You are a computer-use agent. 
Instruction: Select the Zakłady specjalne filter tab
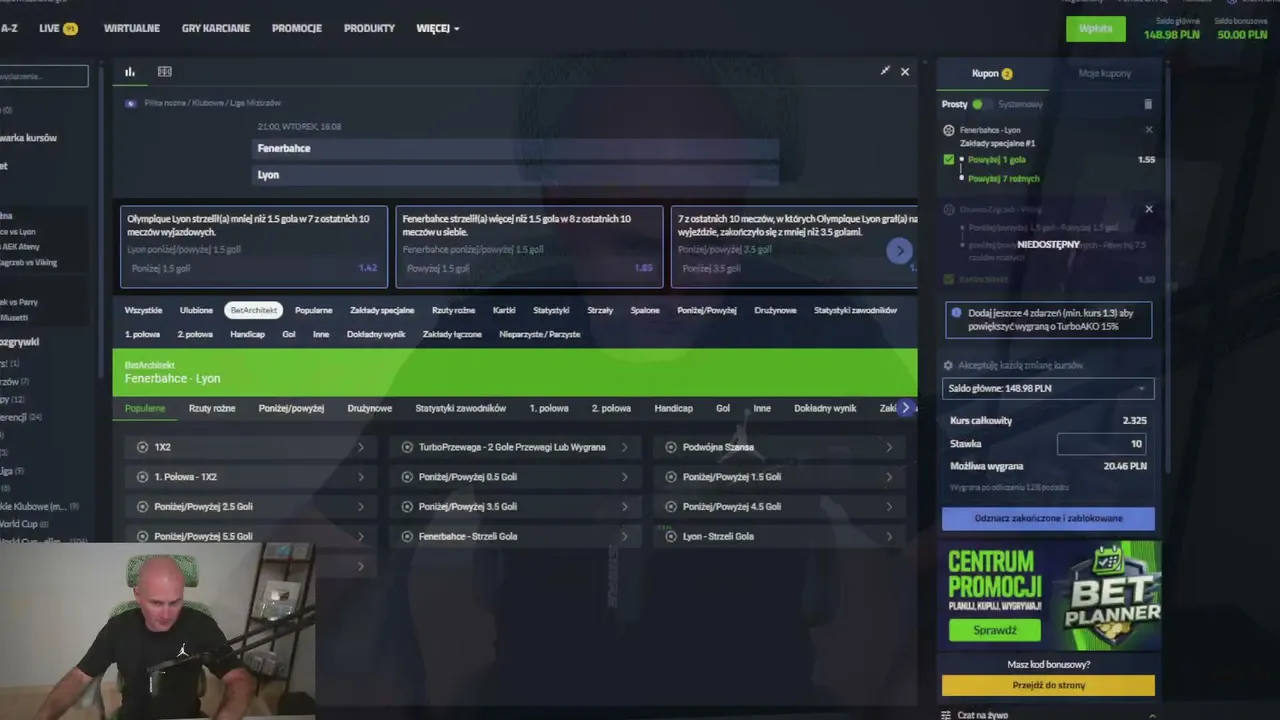point(382,310)
